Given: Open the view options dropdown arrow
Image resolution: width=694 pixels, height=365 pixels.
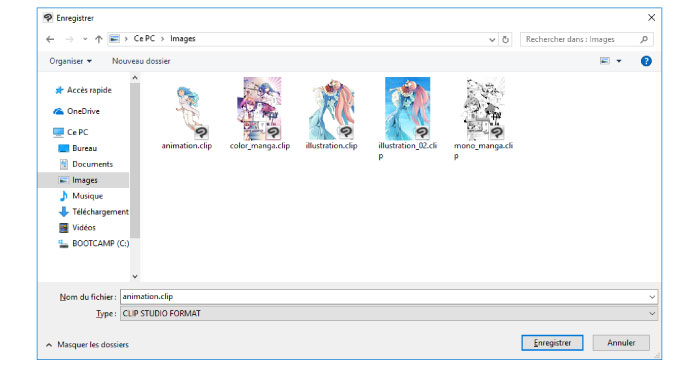Looking at the screenshot, I should point(619,61).
